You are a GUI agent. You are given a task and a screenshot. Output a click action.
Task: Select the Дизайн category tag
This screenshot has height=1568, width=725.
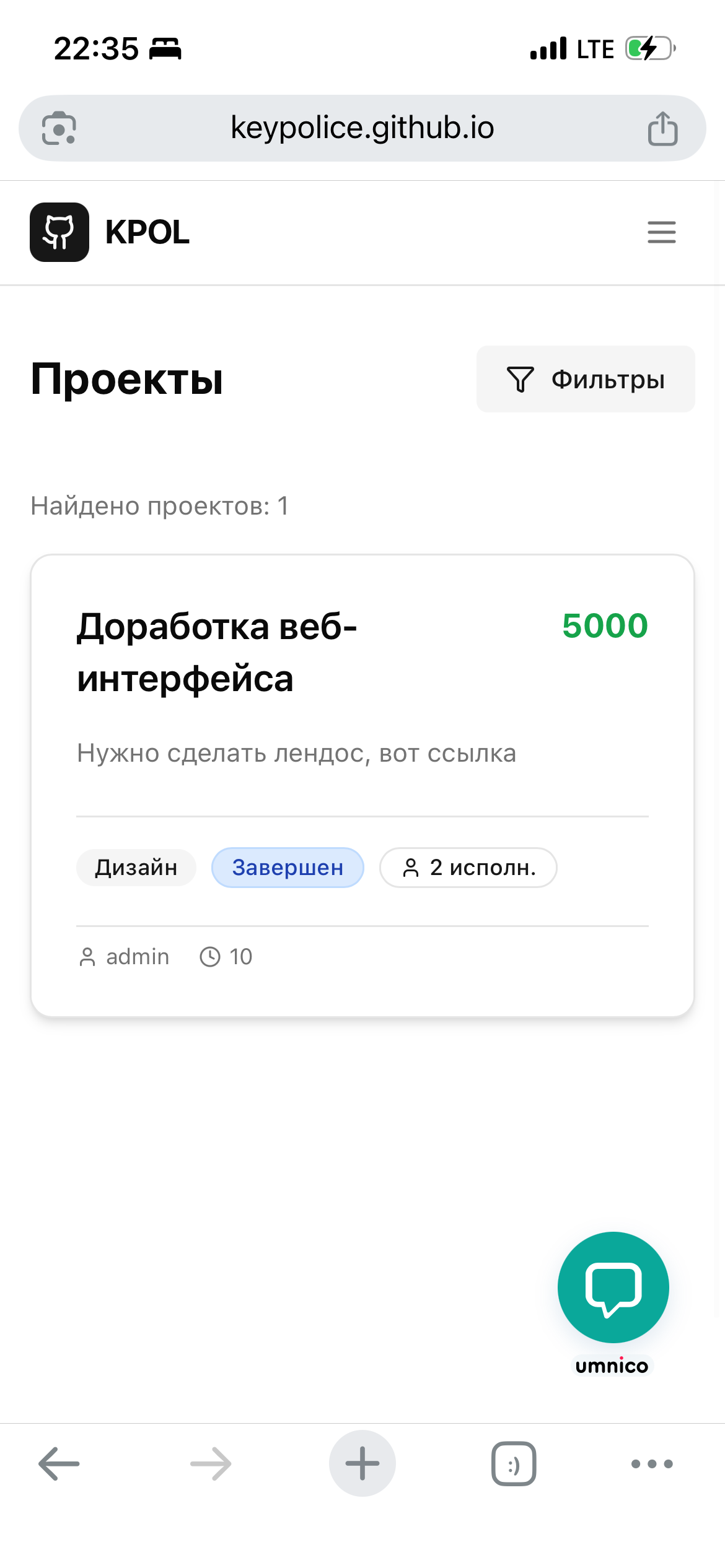tap(136, 868)
